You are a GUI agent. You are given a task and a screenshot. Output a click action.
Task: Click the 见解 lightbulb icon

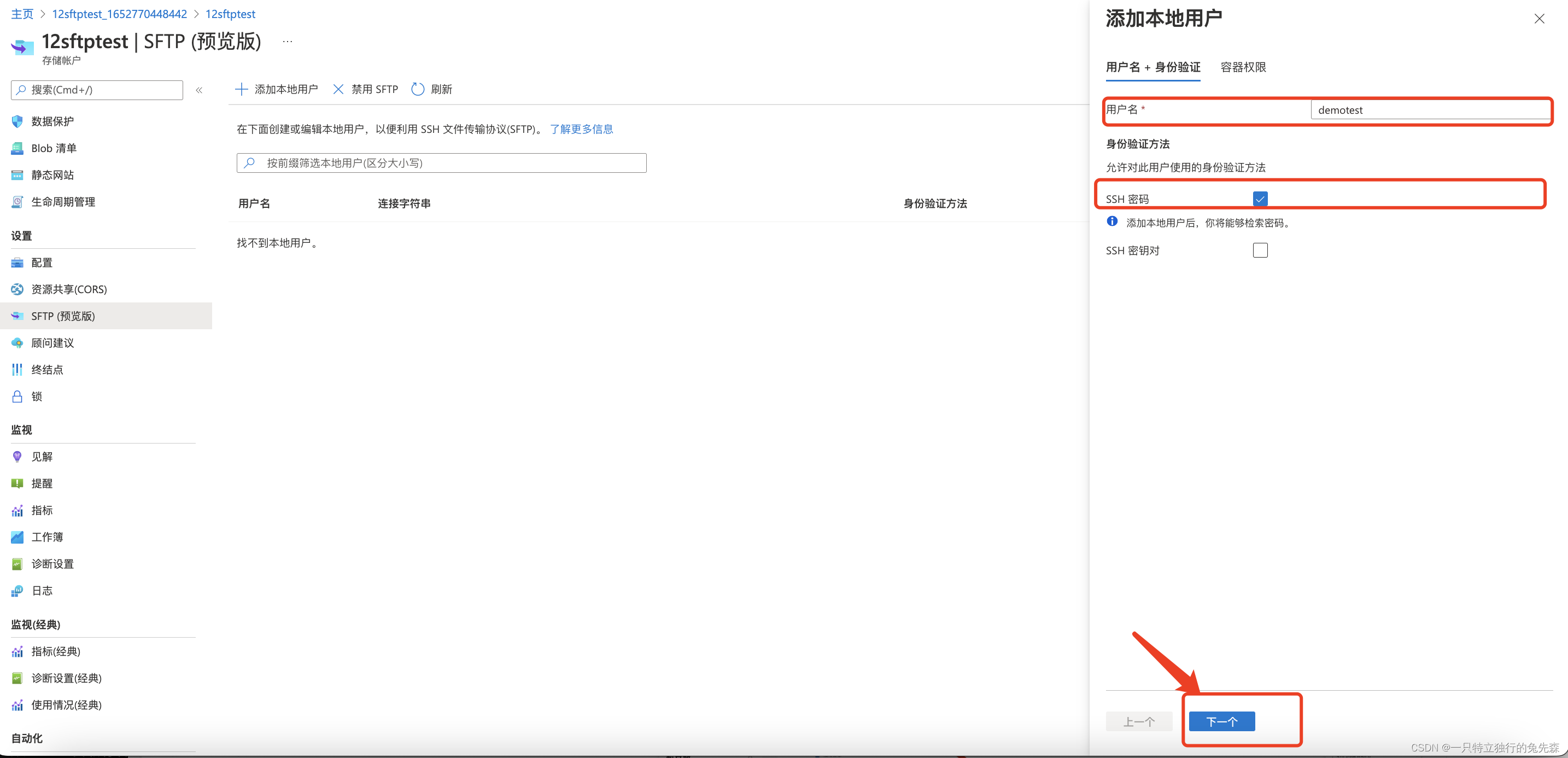coord(17,457)
